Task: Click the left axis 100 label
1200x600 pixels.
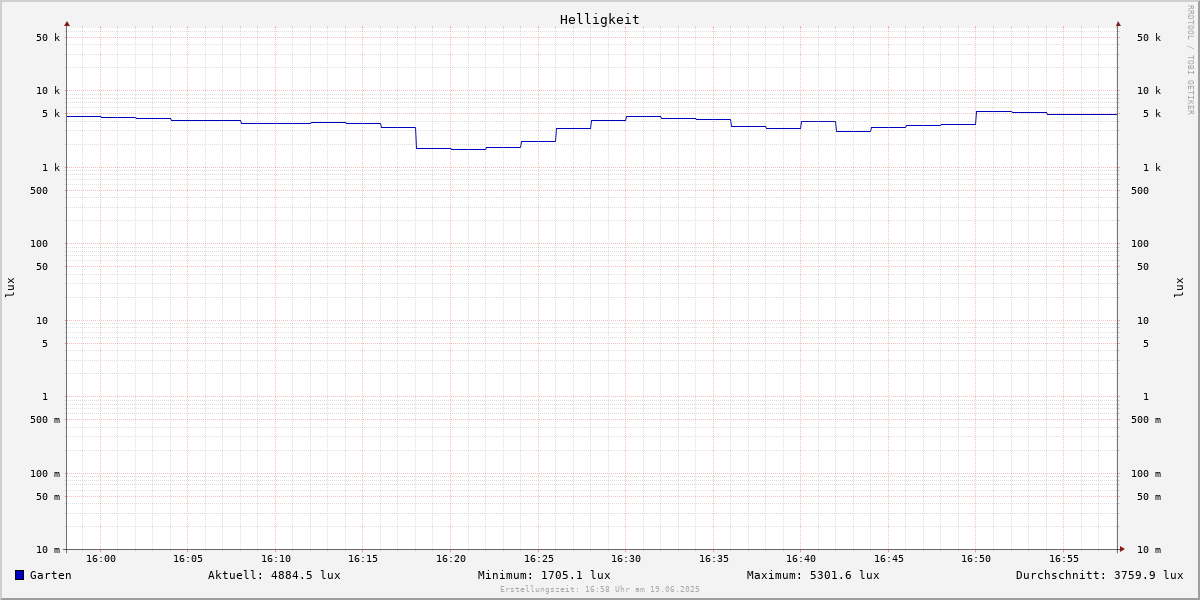Action: coord(39,244)
